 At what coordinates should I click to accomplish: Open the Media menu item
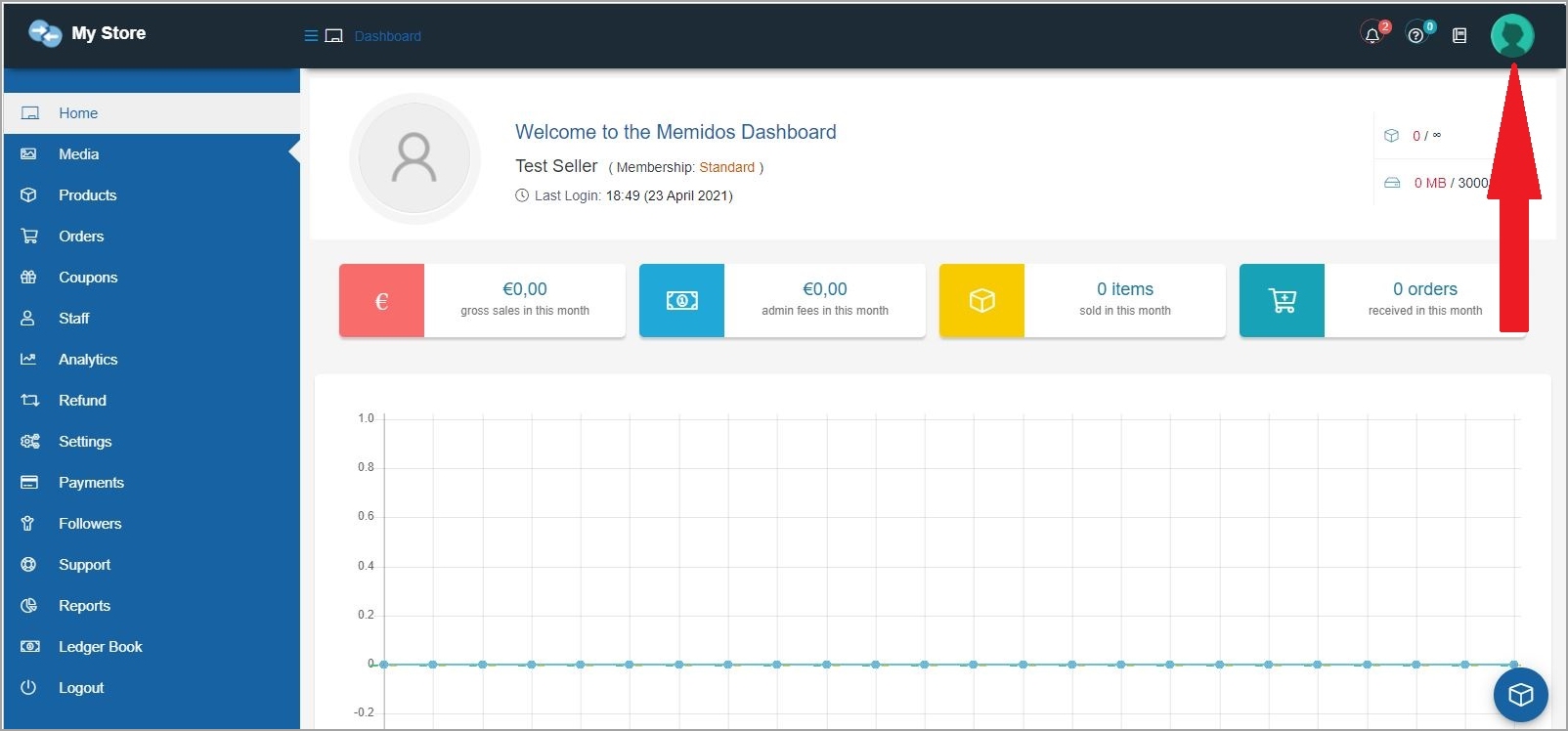pyautogui.click(x=152, y=154)
